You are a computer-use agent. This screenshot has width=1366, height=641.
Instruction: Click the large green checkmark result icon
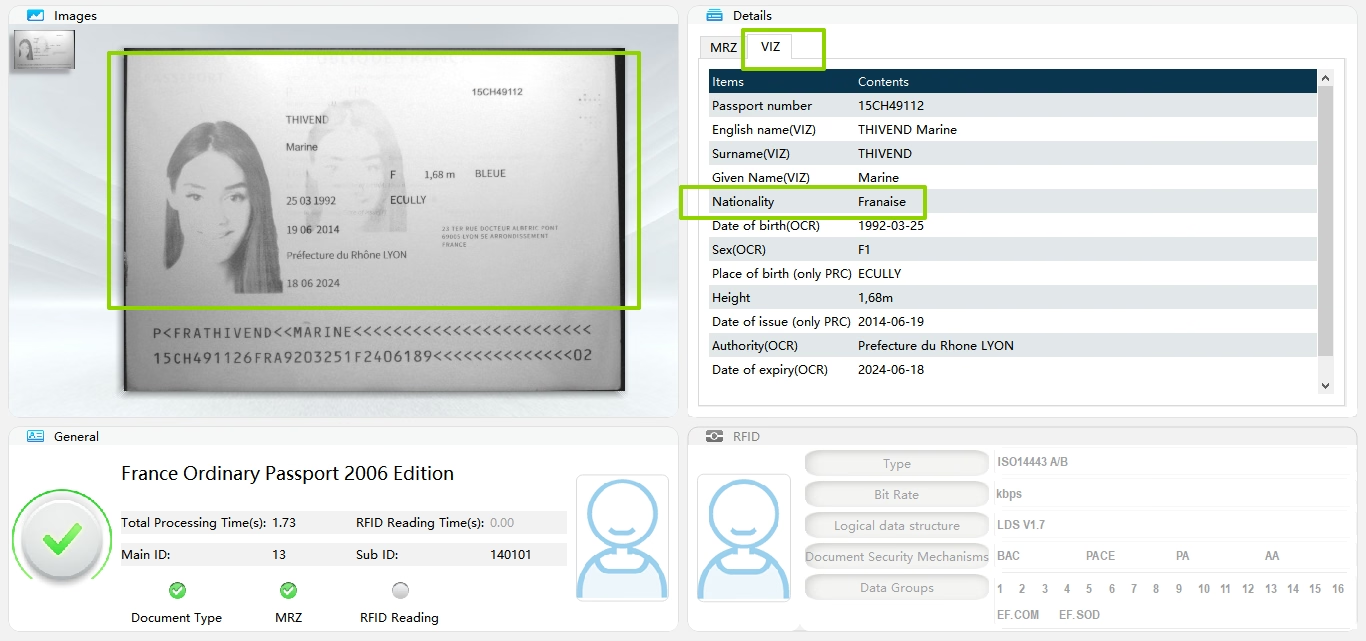pyautogui.click(x=61, y=539)
